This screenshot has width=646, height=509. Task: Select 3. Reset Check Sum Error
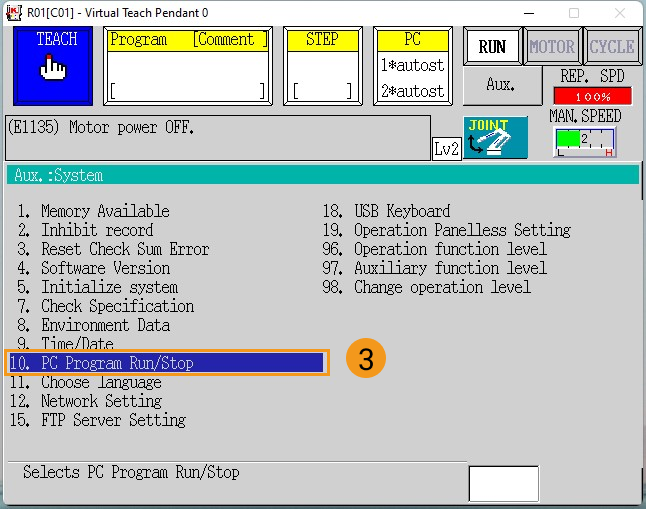click(x=113, y=249)
